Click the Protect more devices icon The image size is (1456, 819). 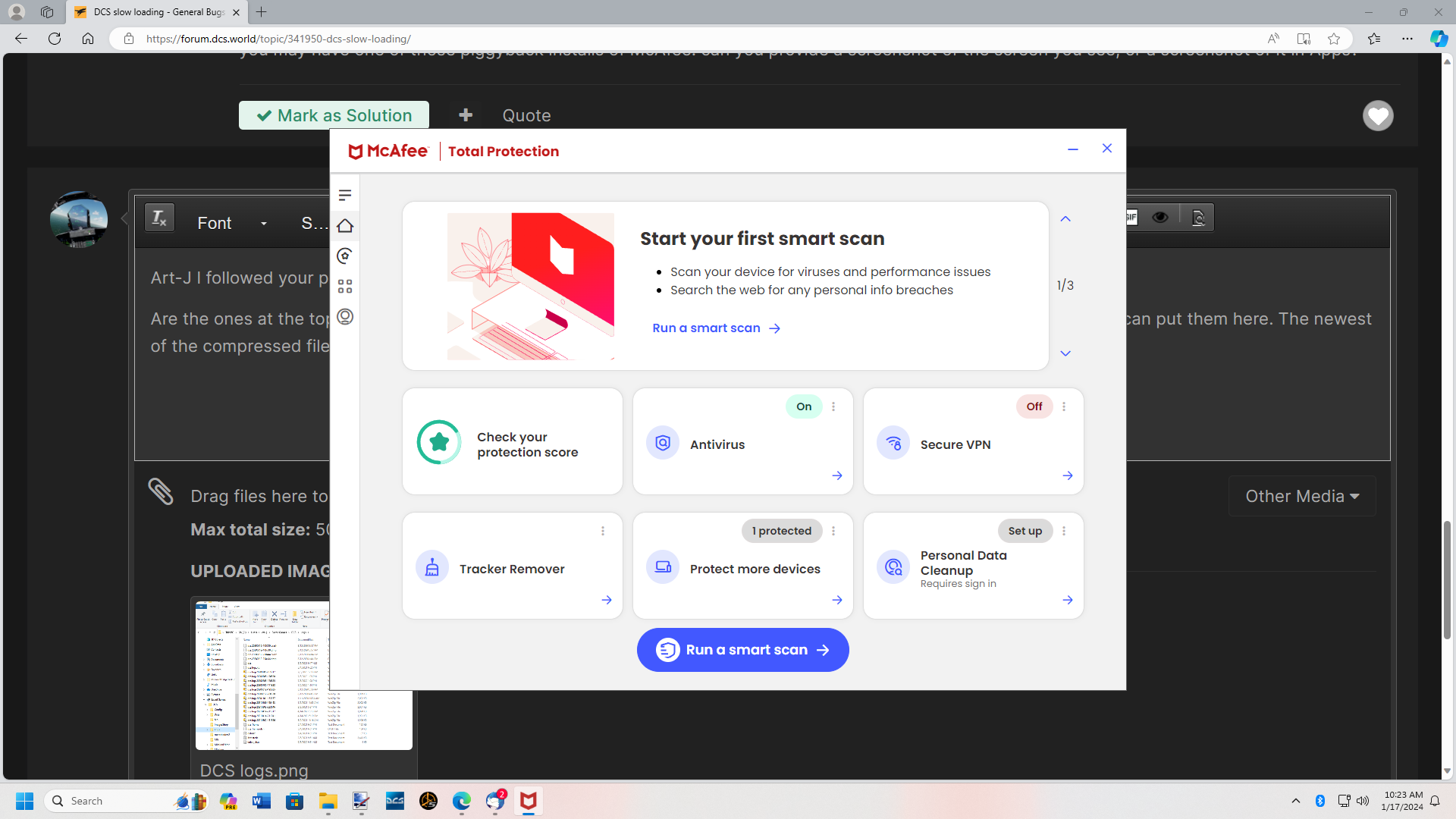(663, 567)
